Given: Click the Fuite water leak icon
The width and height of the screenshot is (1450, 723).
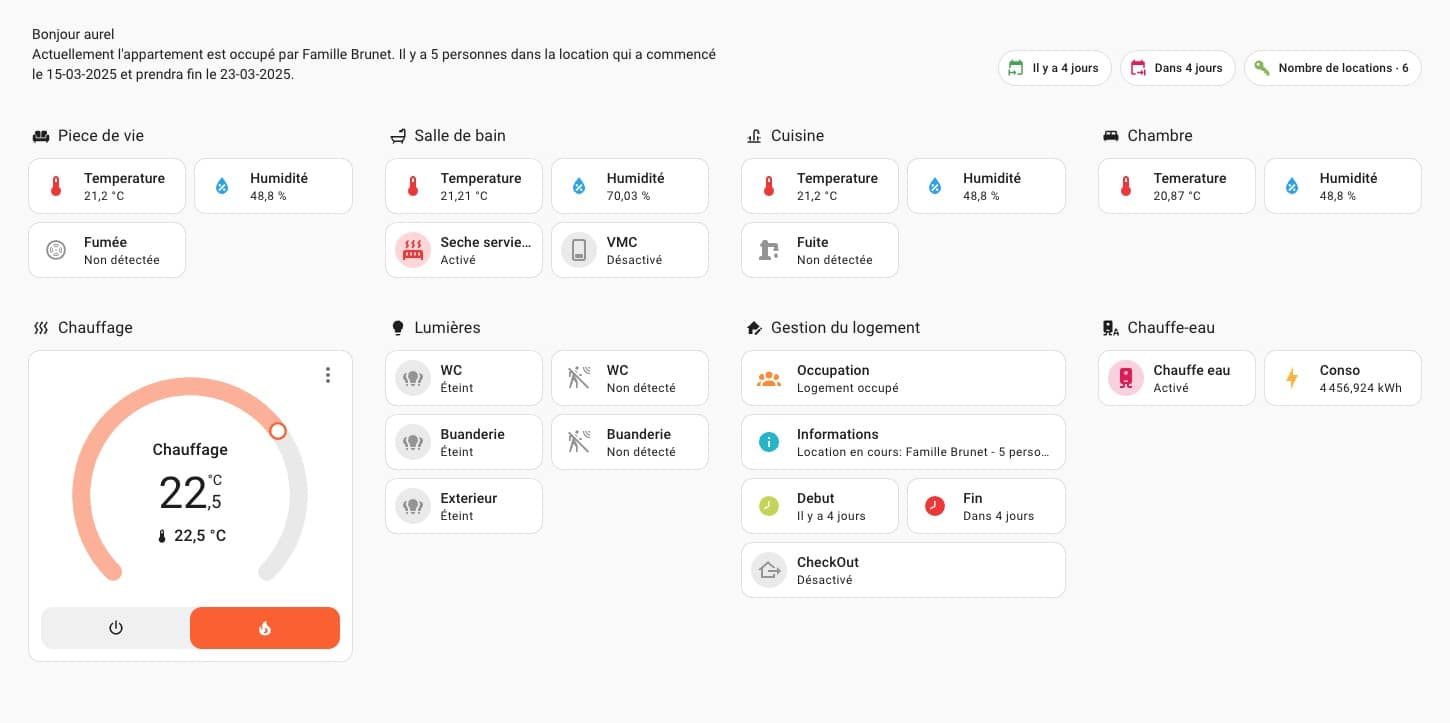Looking at the screenshot, I should click(x=769, y=250).
